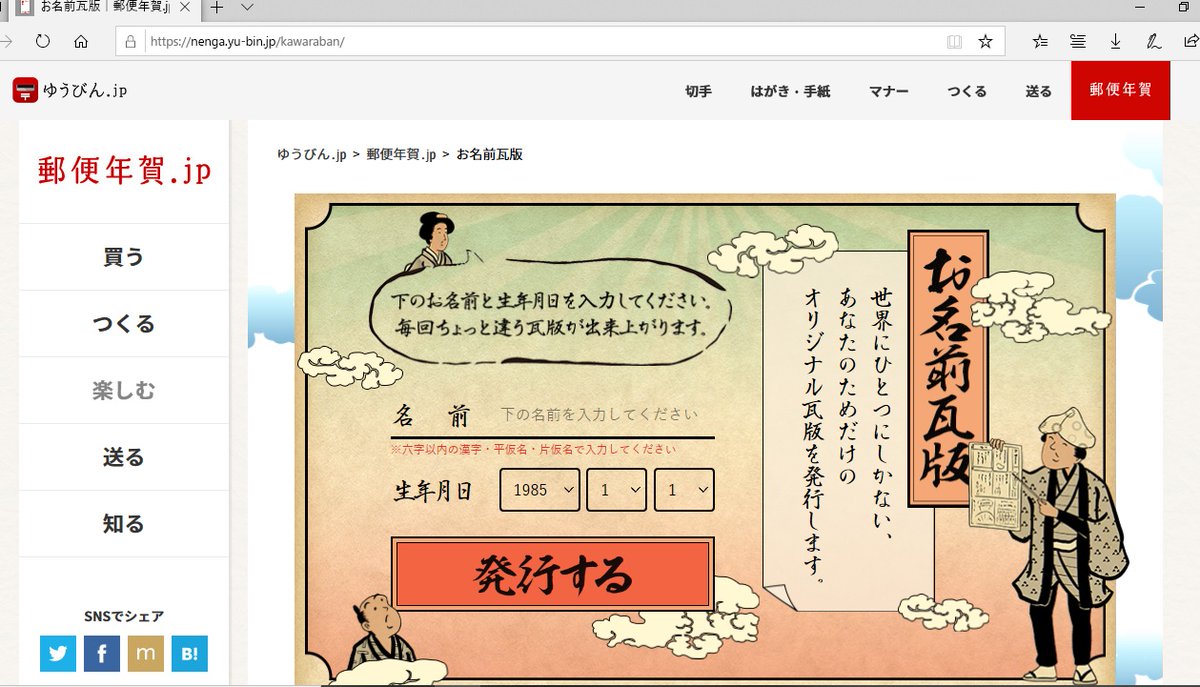Open favorites list icon in toolbar
Viewport: 1200px width, 687px height.
(1040, 42)
